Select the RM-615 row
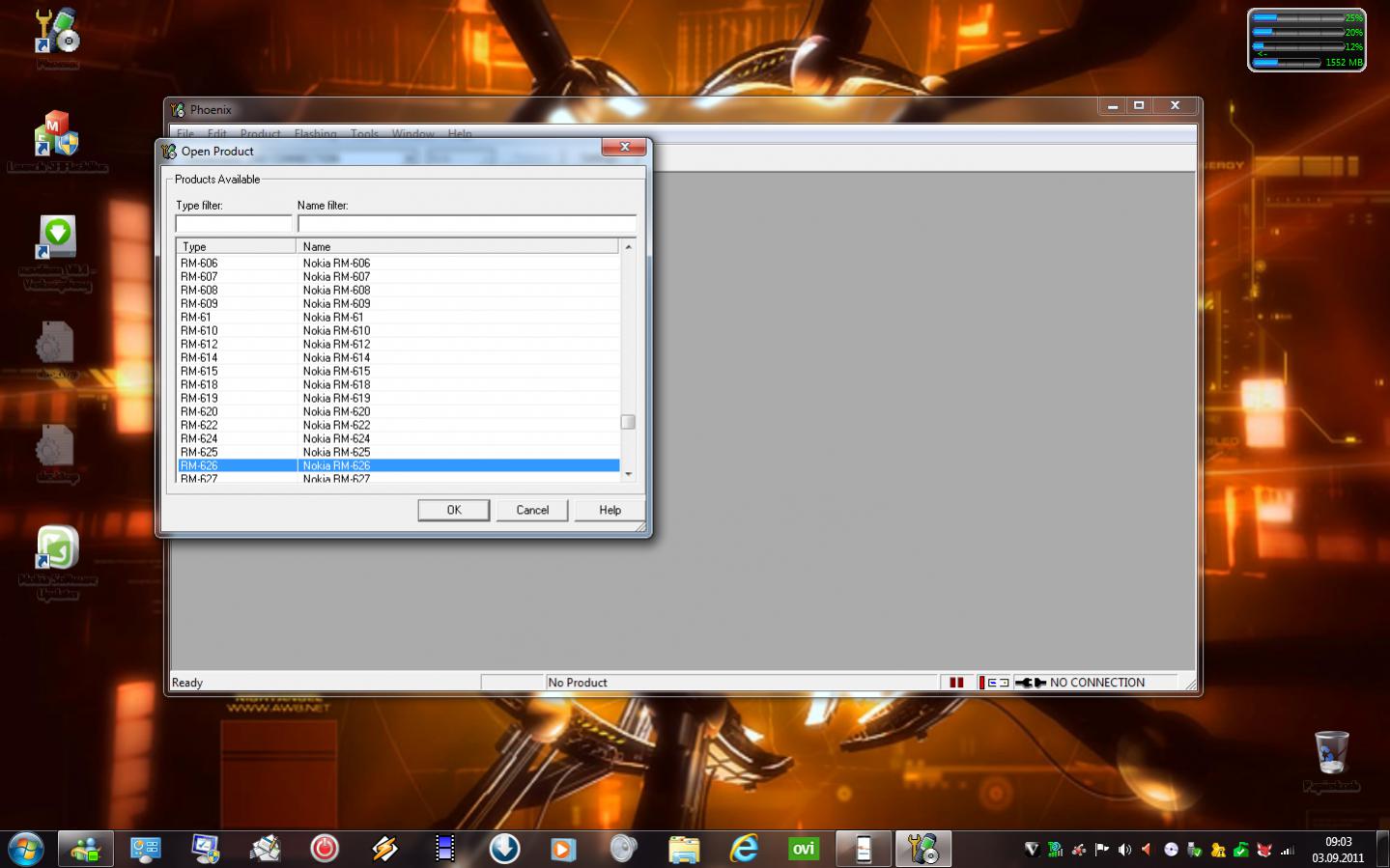This screenshot has height=868, width=1390. 398,371
